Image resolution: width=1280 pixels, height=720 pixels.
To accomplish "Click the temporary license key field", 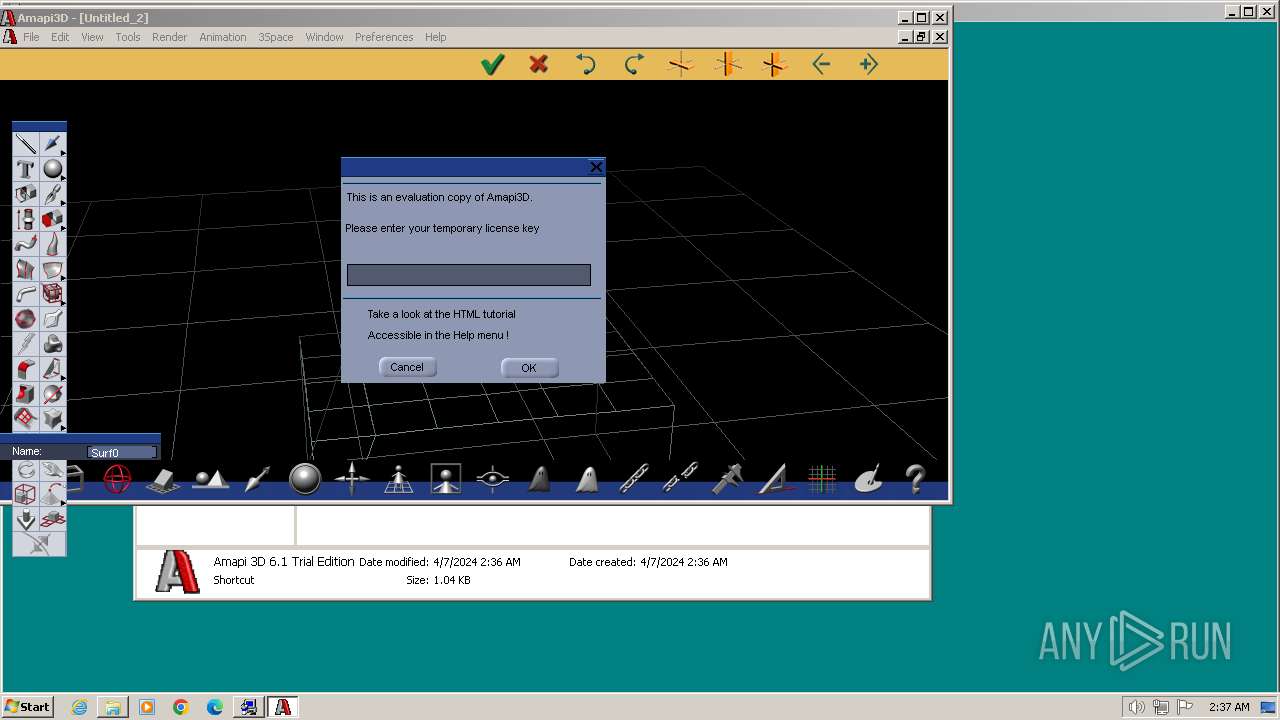I will tap(469, 275).
